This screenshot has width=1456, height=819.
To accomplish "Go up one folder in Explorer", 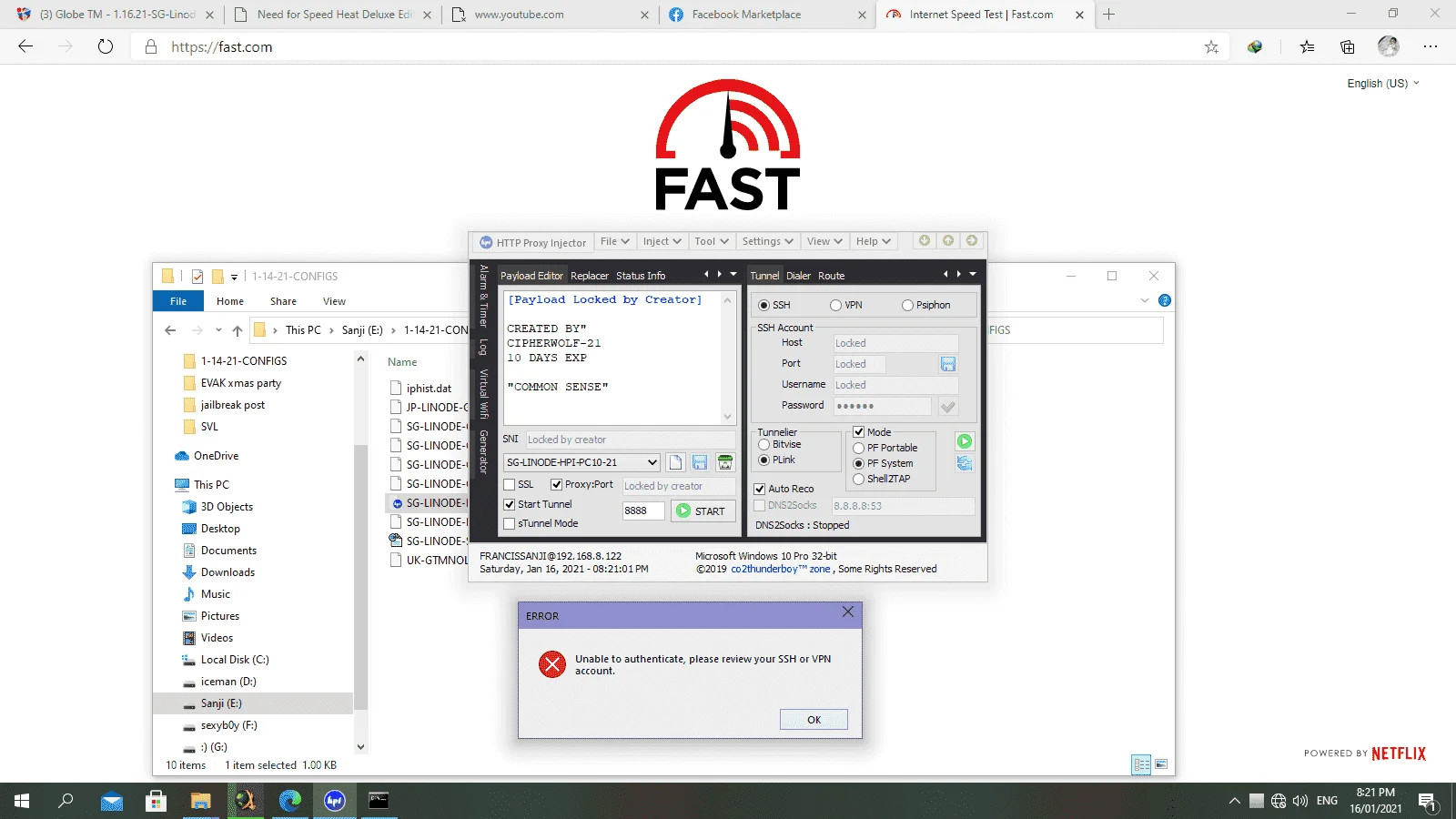I will (238, 330).
